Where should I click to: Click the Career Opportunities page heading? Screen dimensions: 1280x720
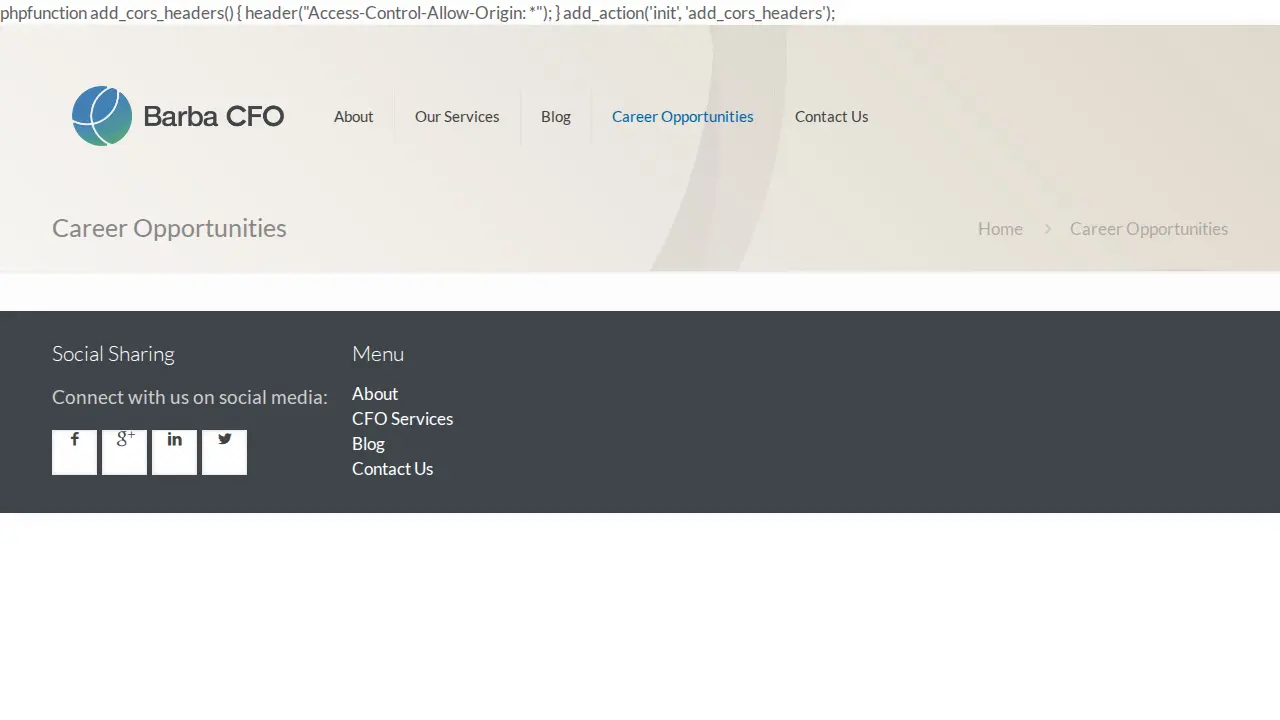169,228
